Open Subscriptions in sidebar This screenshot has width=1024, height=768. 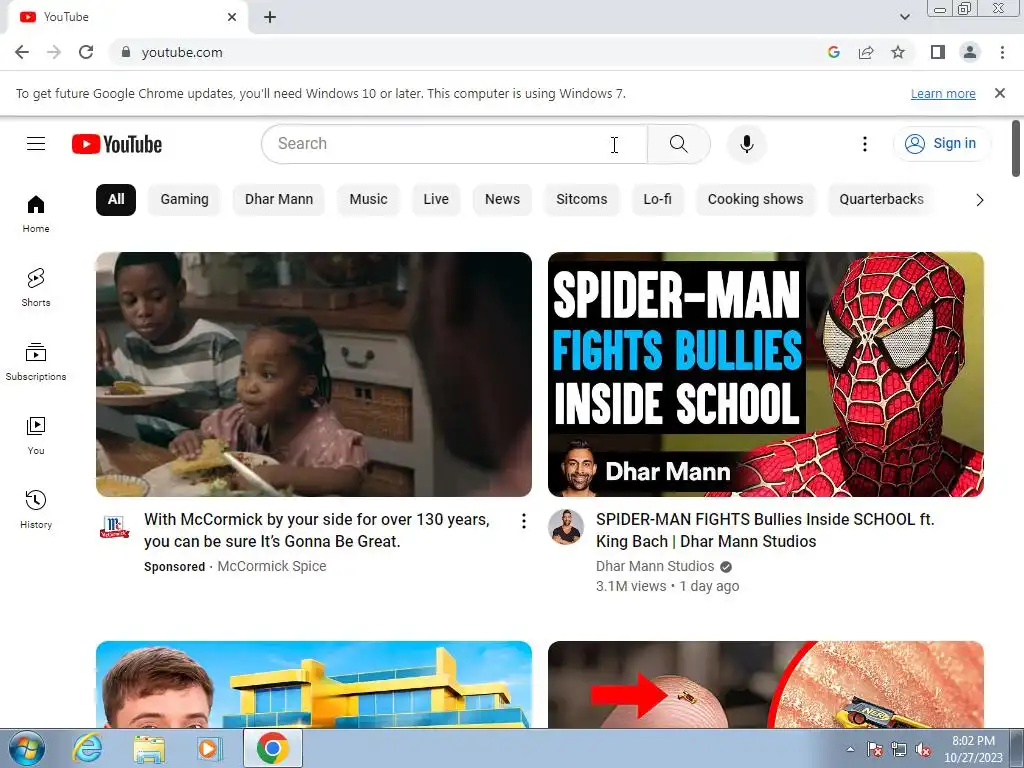36,361
